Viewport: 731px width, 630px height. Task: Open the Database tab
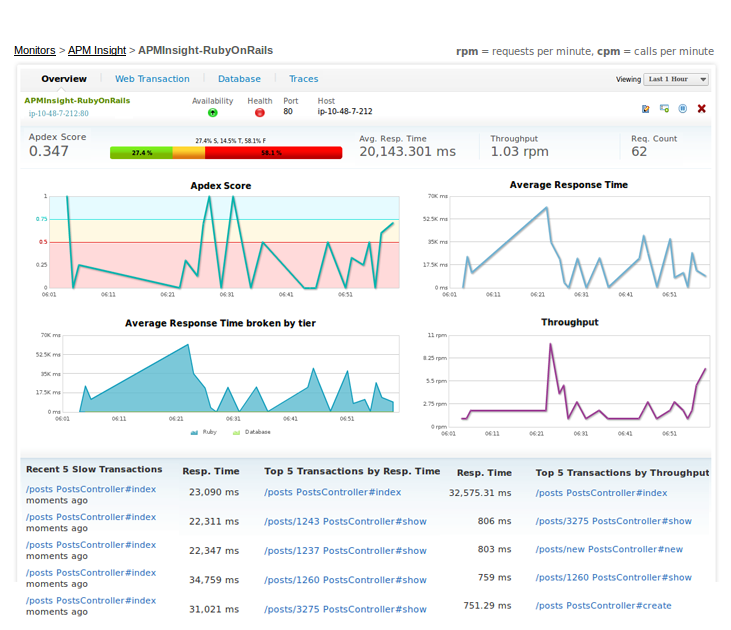click(x=239, y=79)
